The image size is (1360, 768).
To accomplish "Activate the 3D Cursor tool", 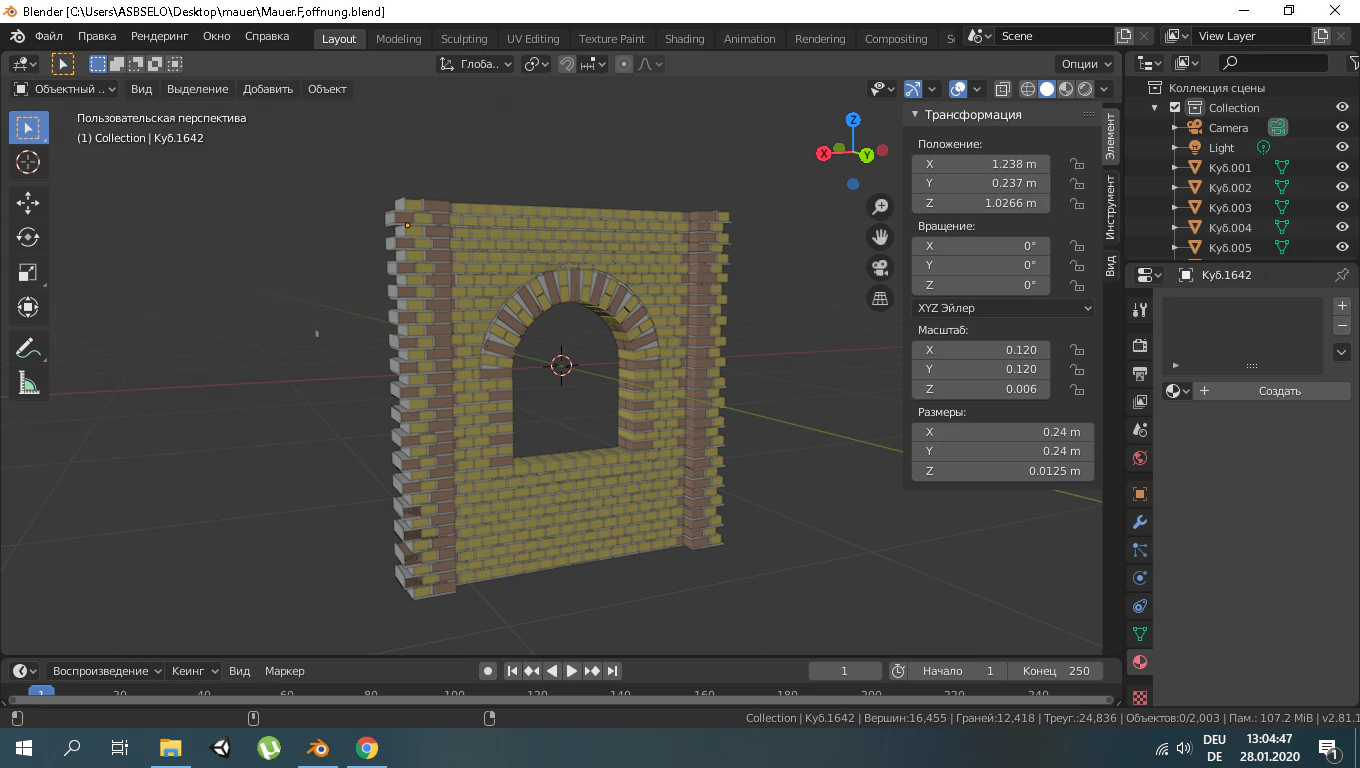I will pyautogui.click(x=28, y=162).
